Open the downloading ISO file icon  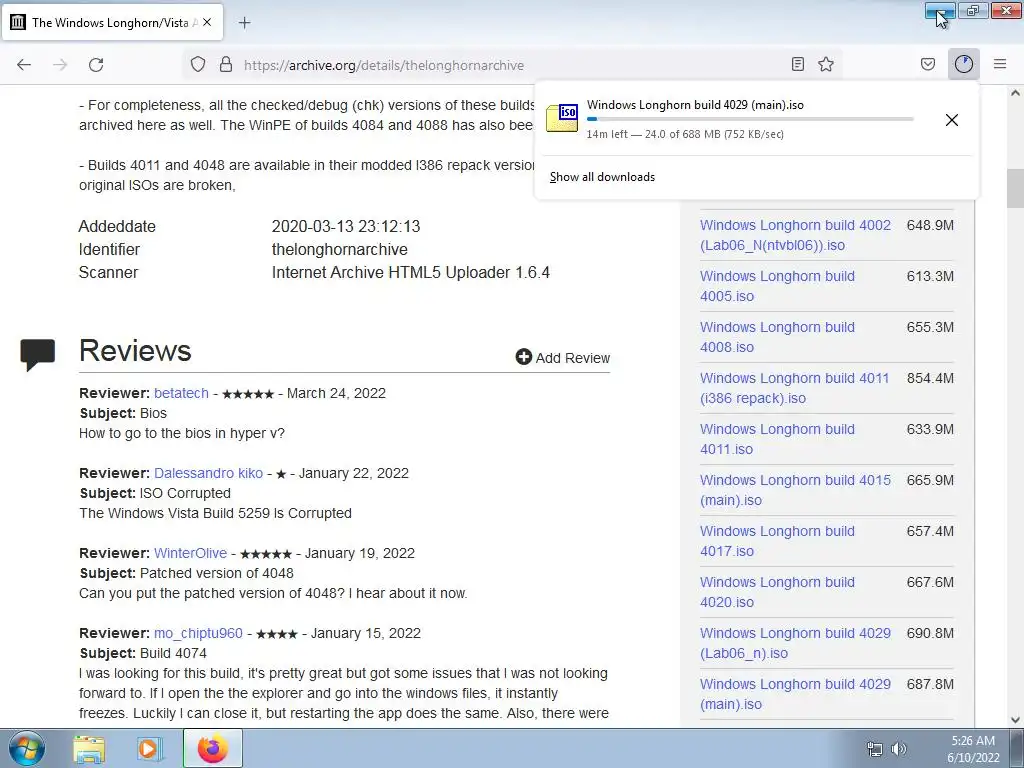point(562,118)
